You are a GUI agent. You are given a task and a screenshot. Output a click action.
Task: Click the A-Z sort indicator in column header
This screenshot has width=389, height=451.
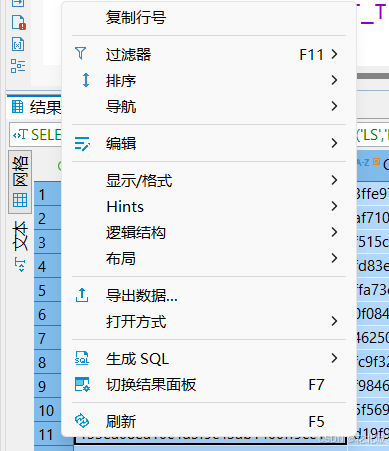point(363,162)
